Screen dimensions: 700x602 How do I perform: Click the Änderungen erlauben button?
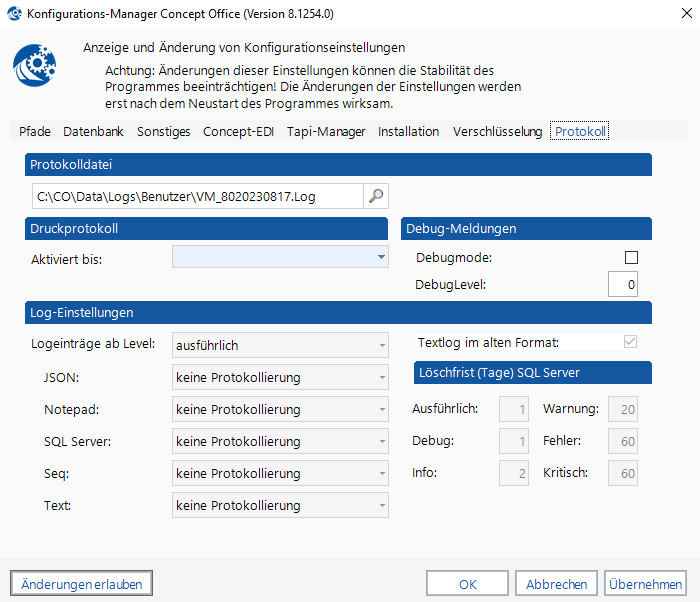[81, 583]
